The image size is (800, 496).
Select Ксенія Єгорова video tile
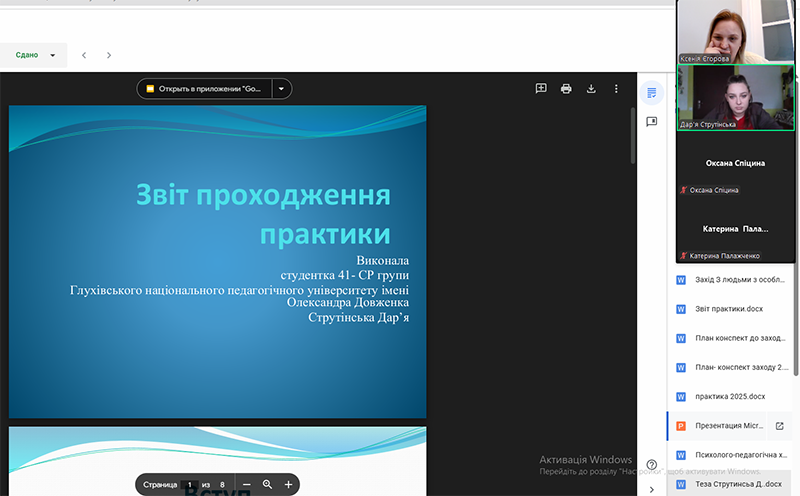point(736,32)
